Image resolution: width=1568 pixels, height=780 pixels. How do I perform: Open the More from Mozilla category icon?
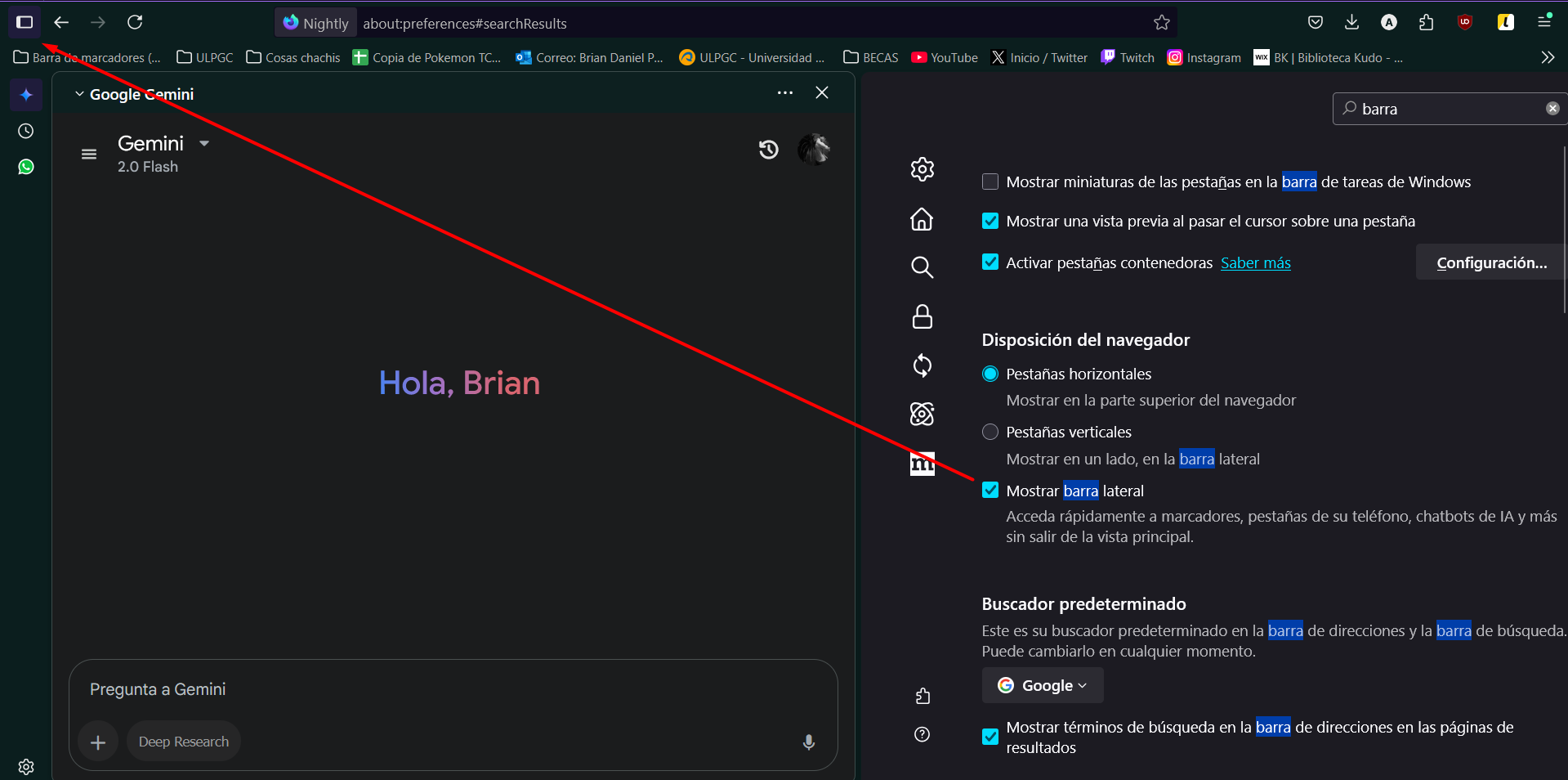pyautogui.click(x=922, y=464)
